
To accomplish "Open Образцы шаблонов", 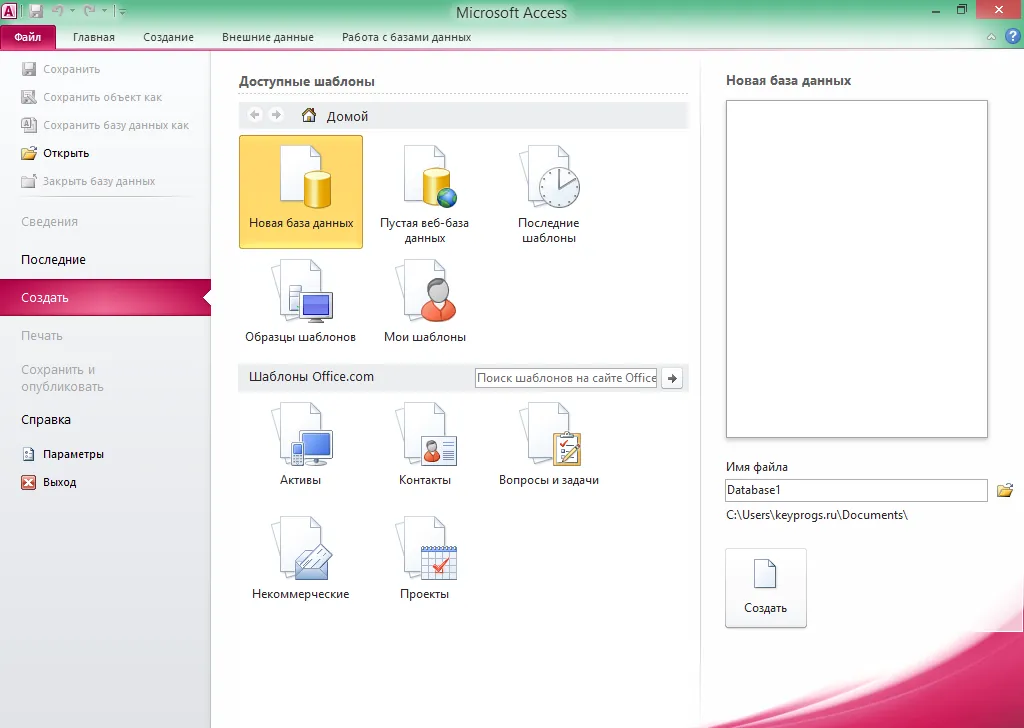I will 300,301.
